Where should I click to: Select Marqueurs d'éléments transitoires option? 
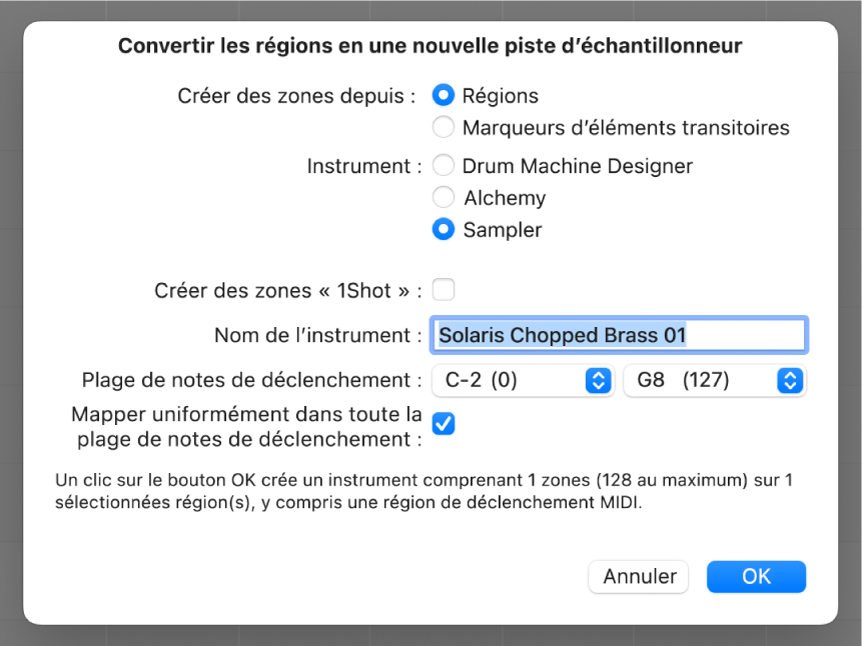[x=443, y=127]
